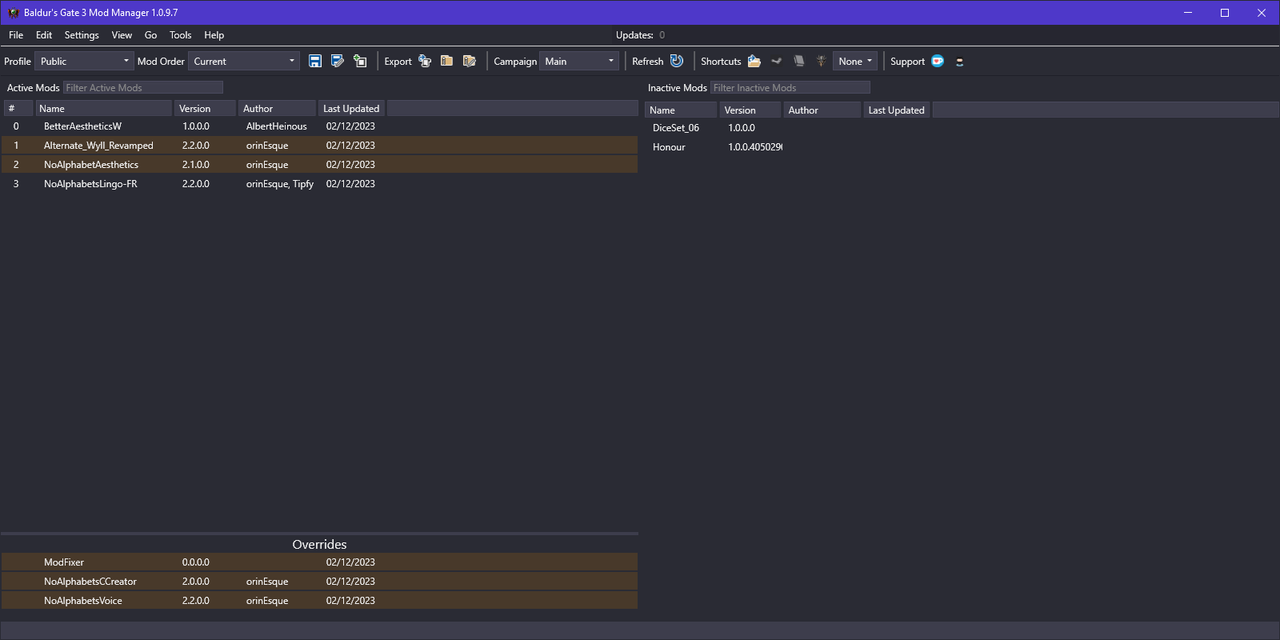Screen dimensions: 1280x640
Task: Select the ModFixer override
Action: [319, 562]
